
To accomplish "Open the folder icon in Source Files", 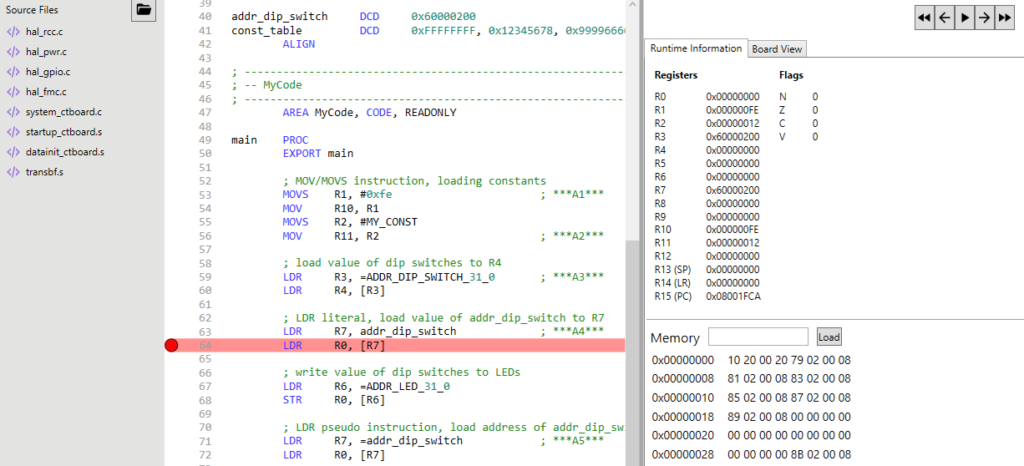I will tap(144, 10).
